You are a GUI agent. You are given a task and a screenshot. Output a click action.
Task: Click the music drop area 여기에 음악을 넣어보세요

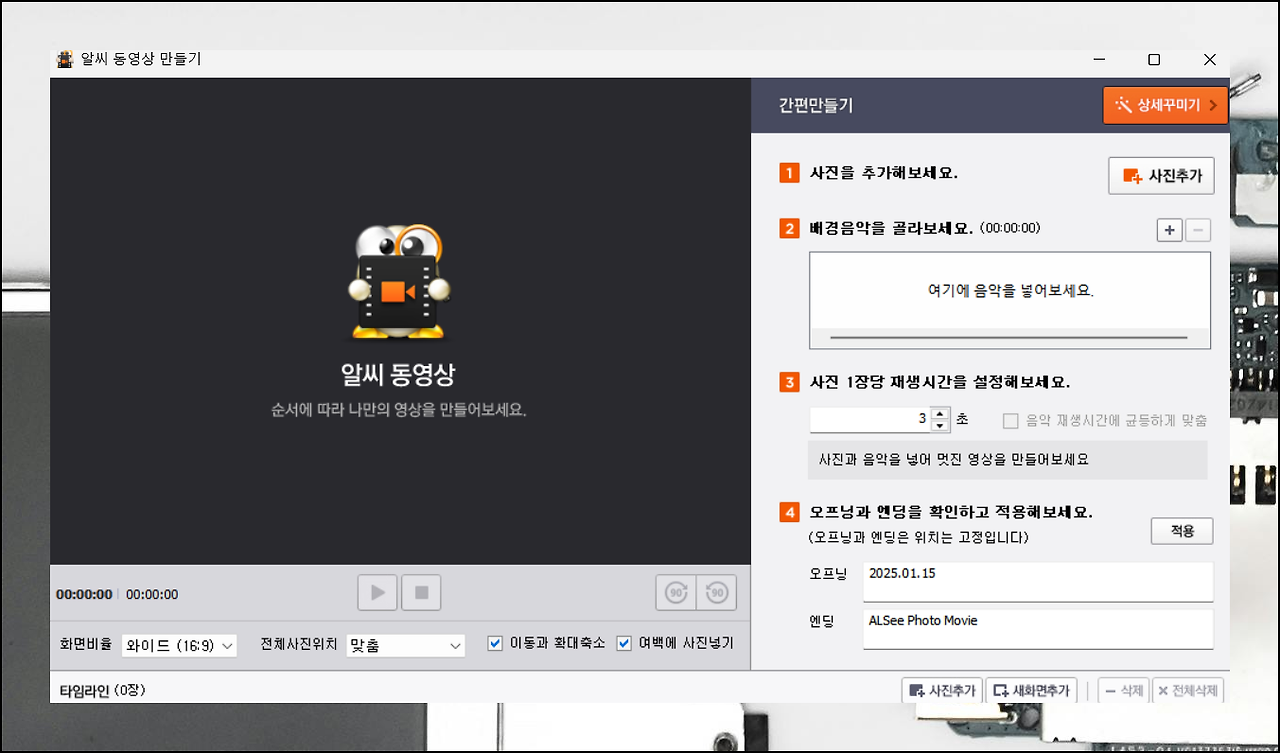pos(1010,291)
